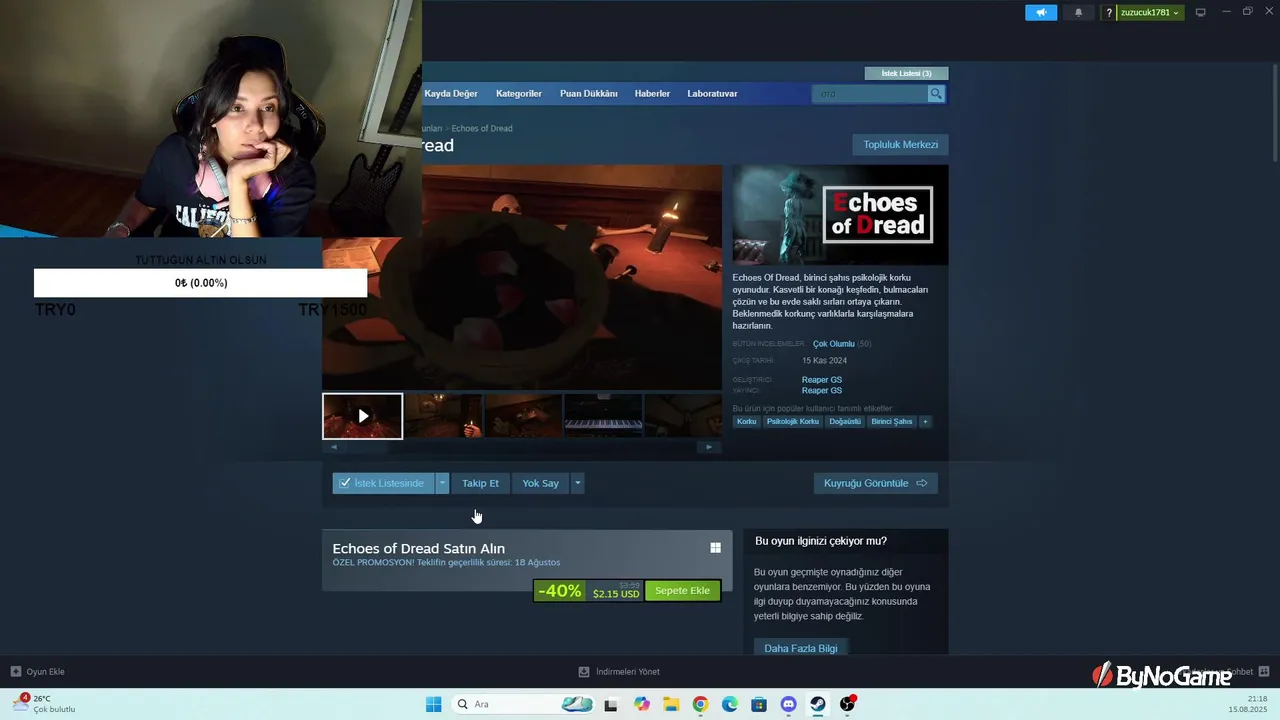The width and height of the screenshot is (1280, 720).
Task: Click the Psikolojik Korku tag
Action: tap(793, 422)
